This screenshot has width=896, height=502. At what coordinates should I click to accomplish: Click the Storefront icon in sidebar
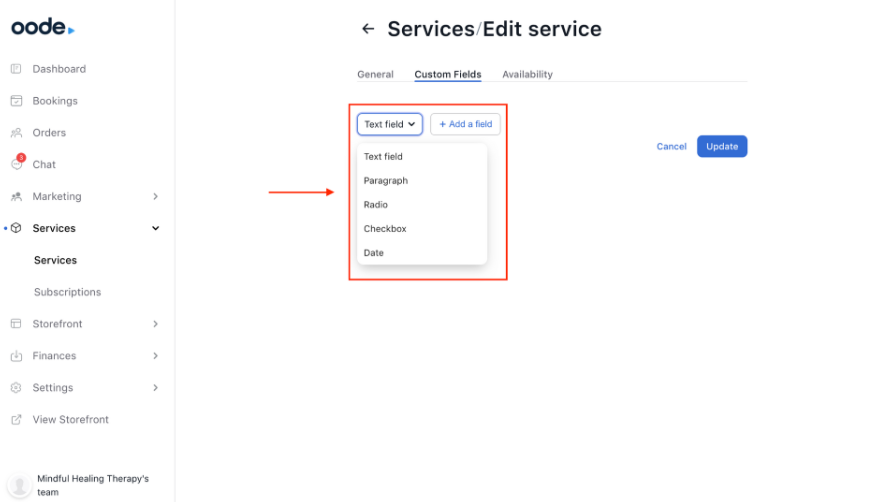(16, 324)
